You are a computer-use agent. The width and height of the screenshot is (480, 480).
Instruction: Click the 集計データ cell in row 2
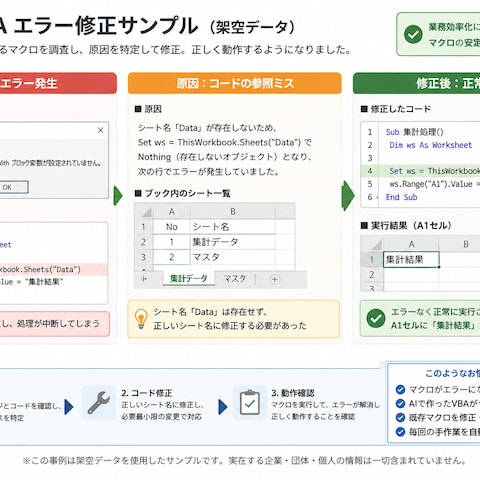[233, 242]
